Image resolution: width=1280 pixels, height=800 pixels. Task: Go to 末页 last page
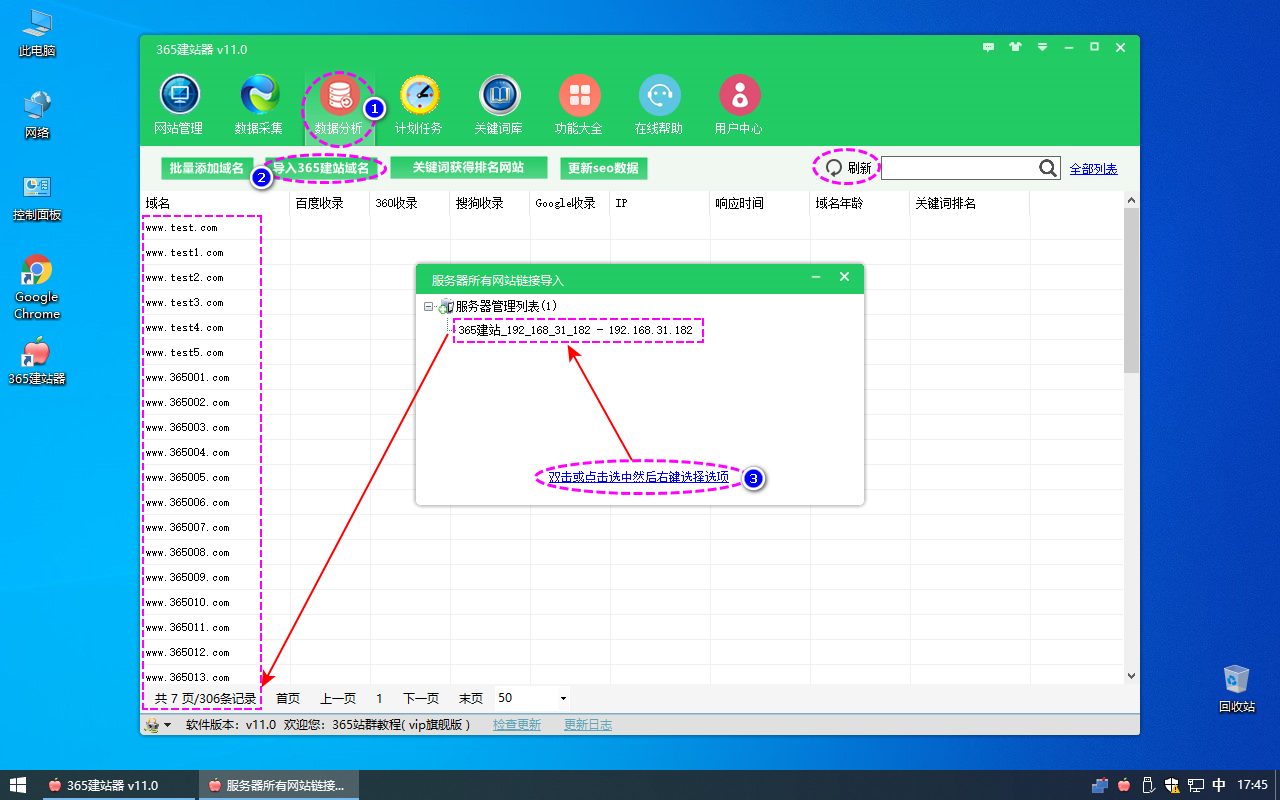coord(471,698)
